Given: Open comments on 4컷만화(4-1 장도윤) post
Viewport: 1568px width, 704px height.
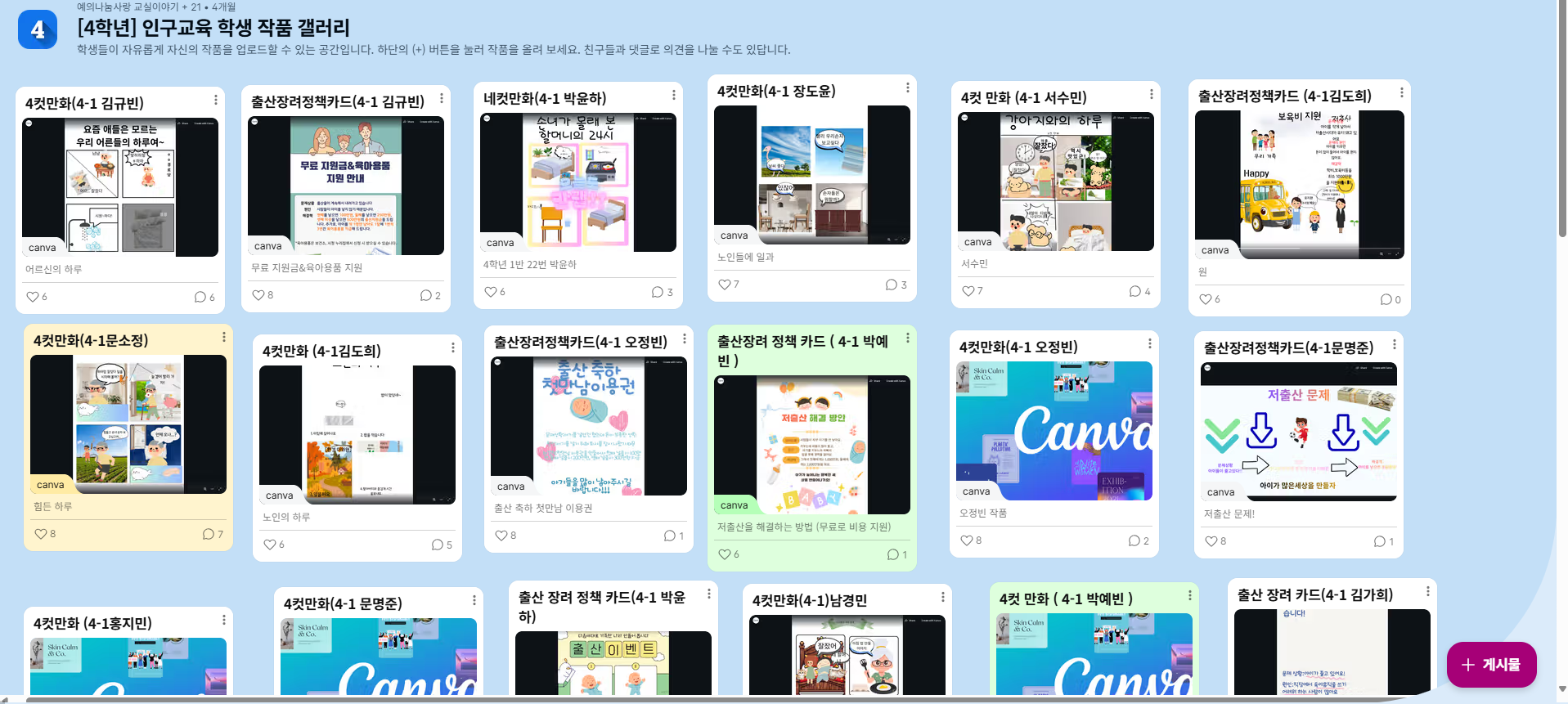Looking at the screenshot, I should 891,285.
